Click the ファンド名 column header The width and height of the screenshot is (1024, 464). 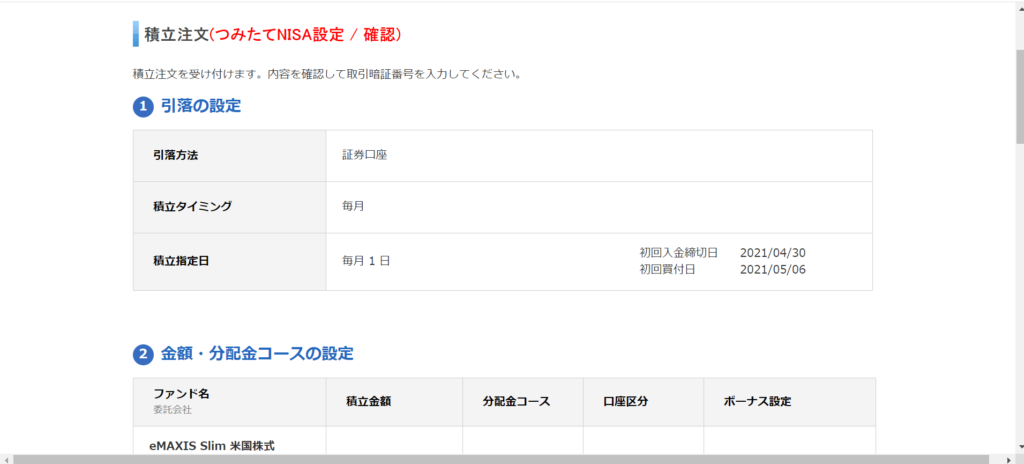[x=182, y=394]
